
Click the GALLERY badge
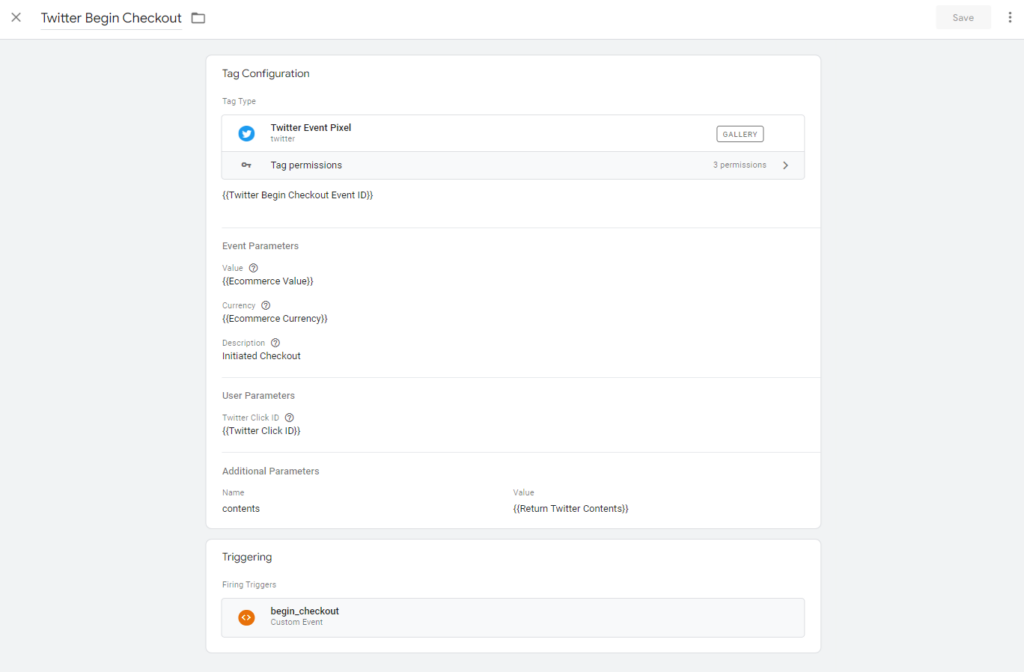point(739,134)
